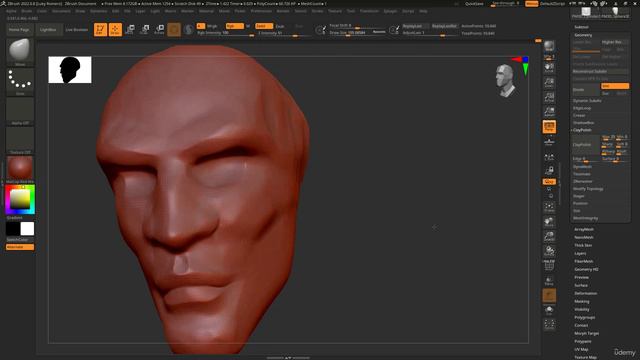The height and width of the screenshot is (360, 640).
Task: Toggle the Zadd sculpt mode
Action: tap(264, 26)
